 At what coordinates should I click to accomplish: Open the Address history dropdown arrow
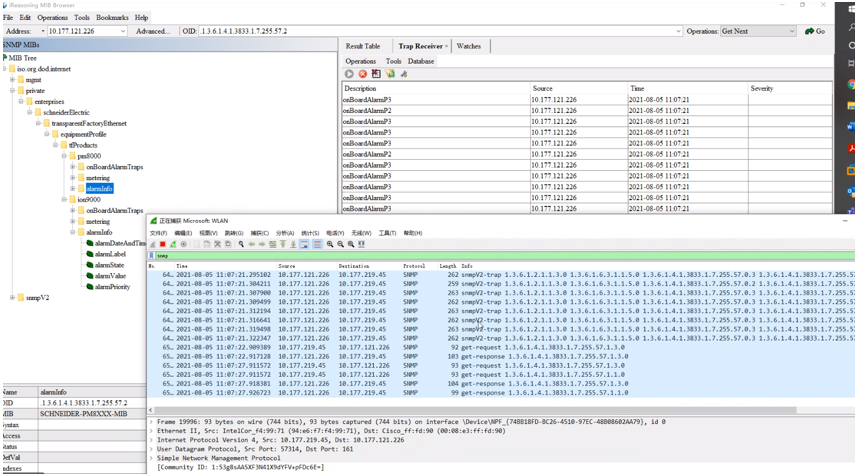pyautogui.click(x=123, y=31)
